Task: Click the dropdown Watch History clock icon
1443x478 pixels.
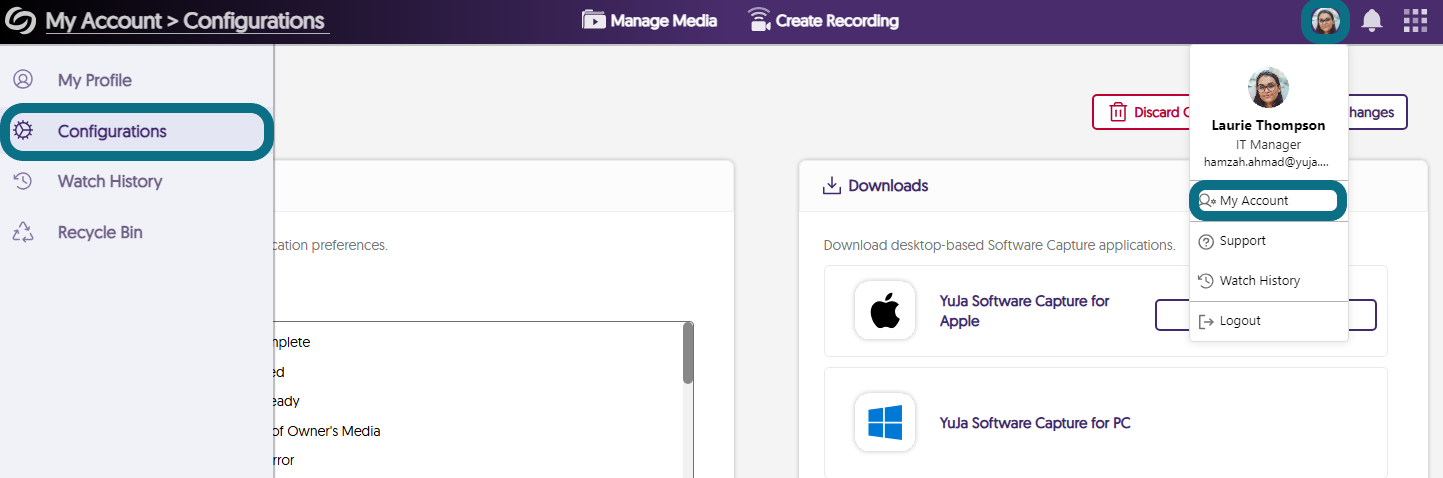Action: click(x=1206, y=281)
